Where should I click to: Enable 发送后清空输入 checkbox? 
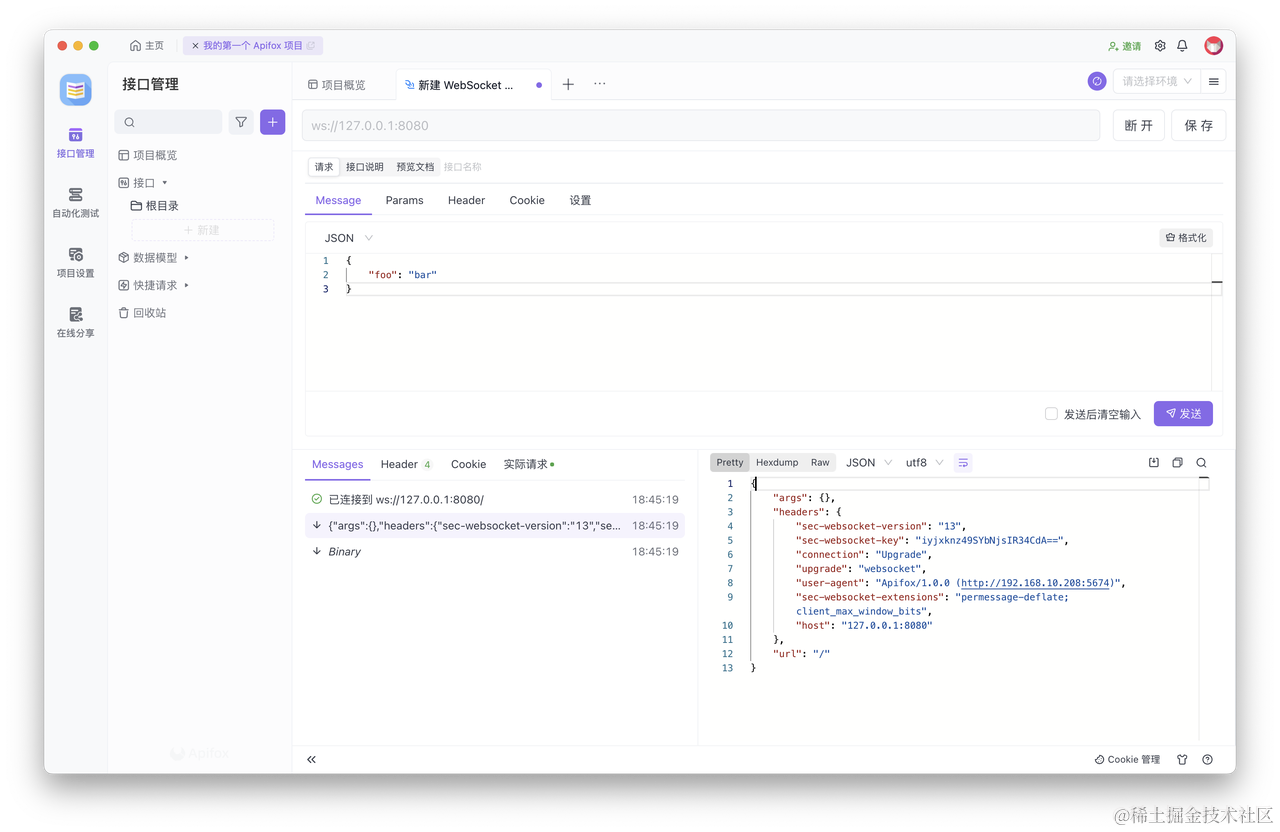[1049, 413]
